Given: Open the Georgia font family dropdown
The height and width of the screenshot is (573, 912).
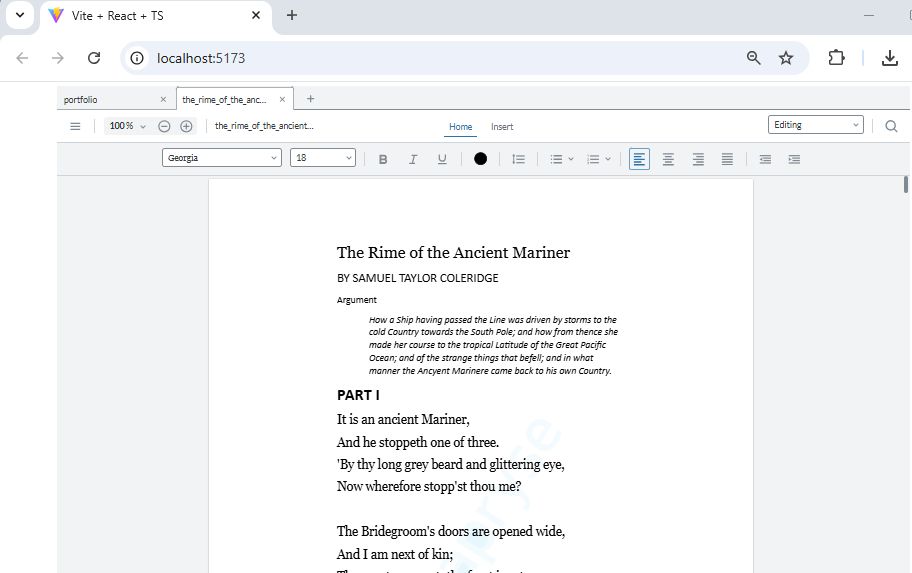Looking at the screenshot, I should coord(222,158).
